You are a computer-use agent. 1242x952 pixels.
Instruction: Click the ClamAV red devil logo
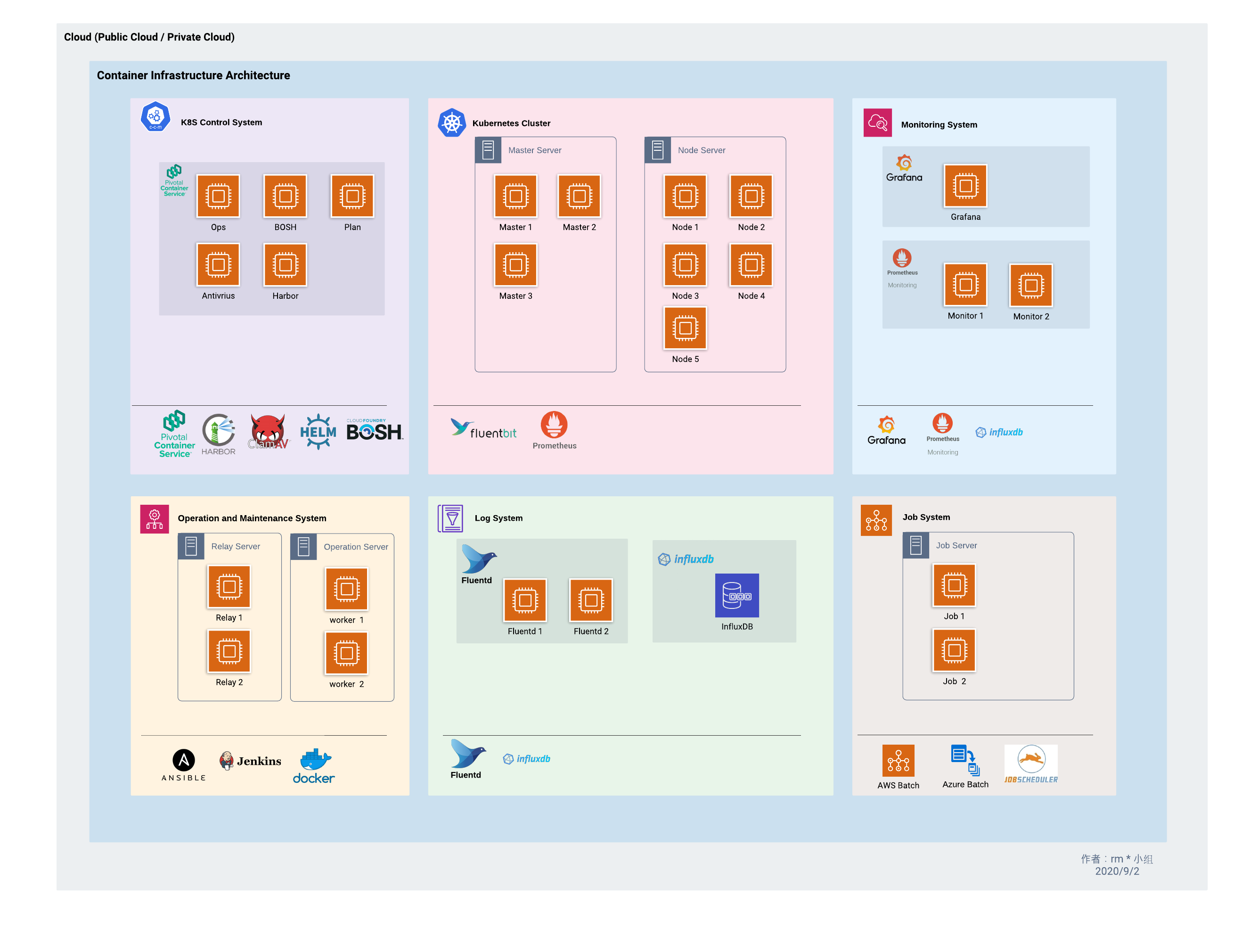tap(268, 432)
